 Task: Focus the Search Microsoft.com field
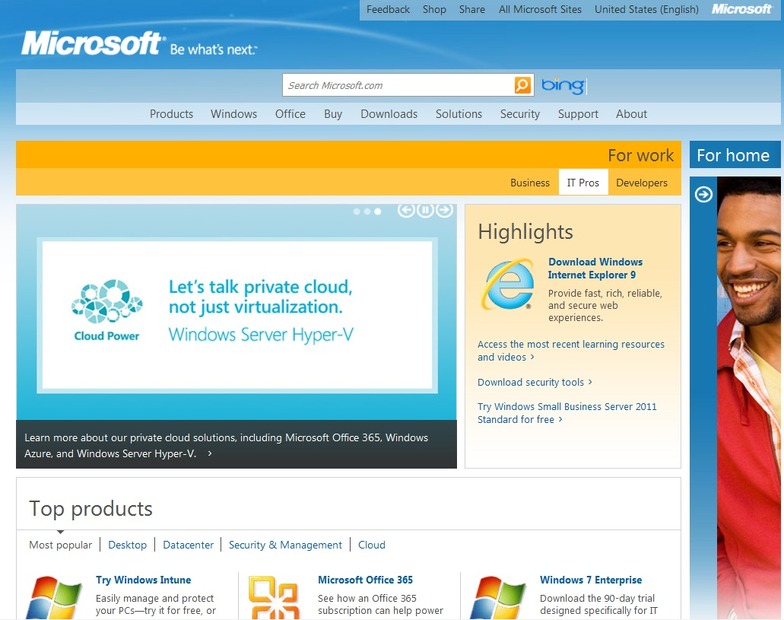tap(398, 86)
